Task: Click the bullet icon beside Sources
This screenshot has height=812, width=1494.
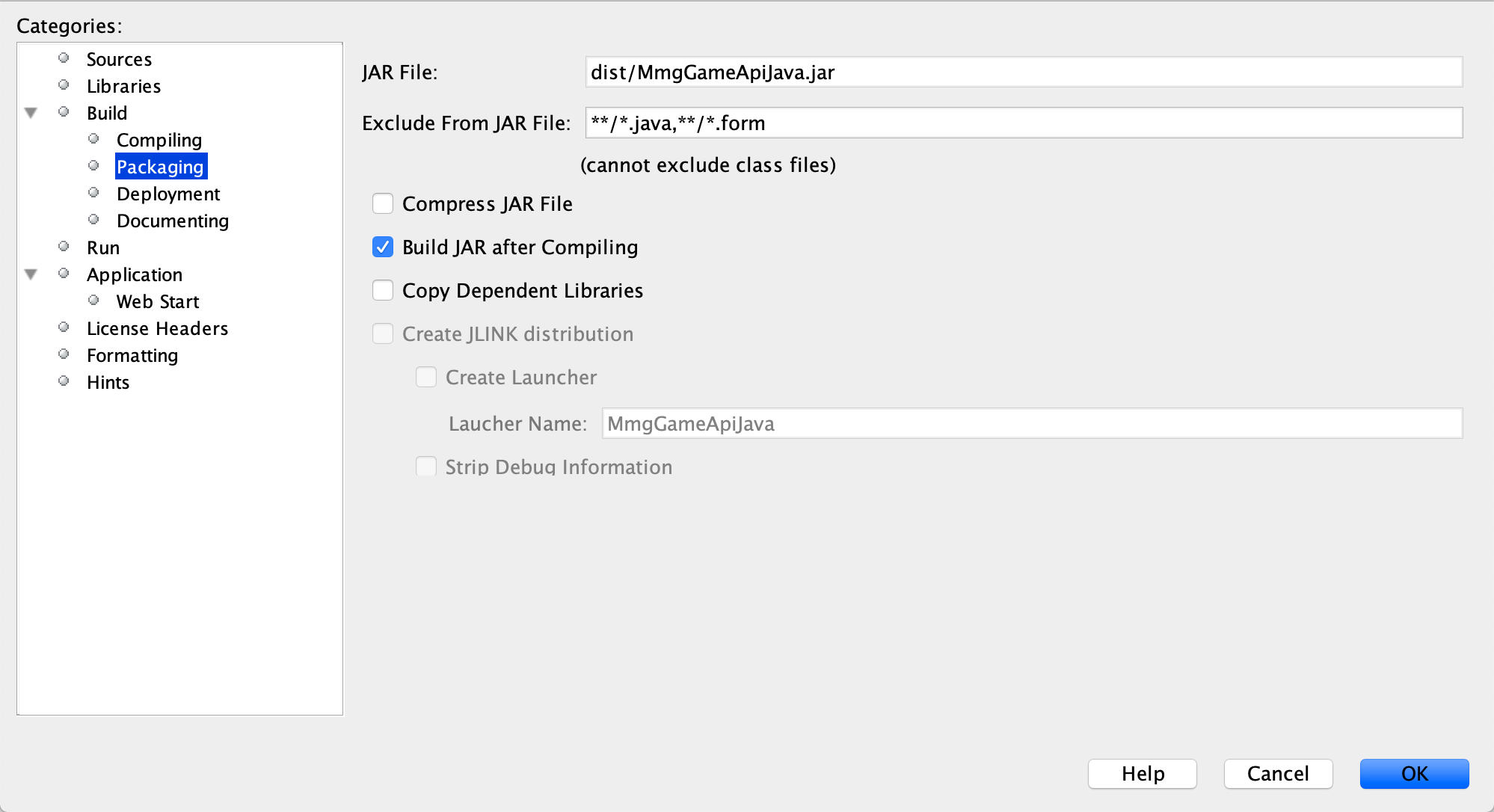Action: (64, 58)
